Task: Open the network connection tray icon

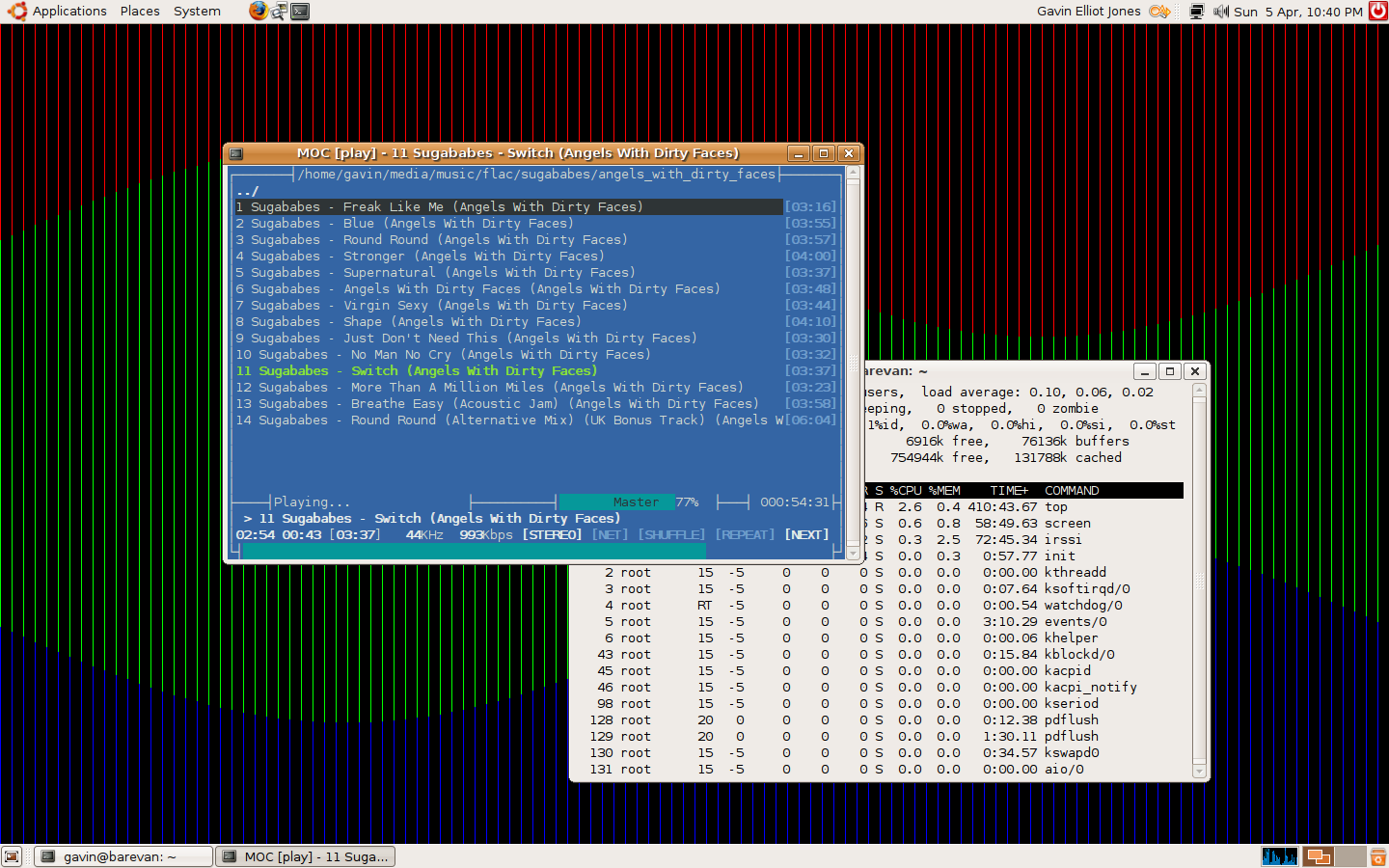Action: coord(1197,12)
